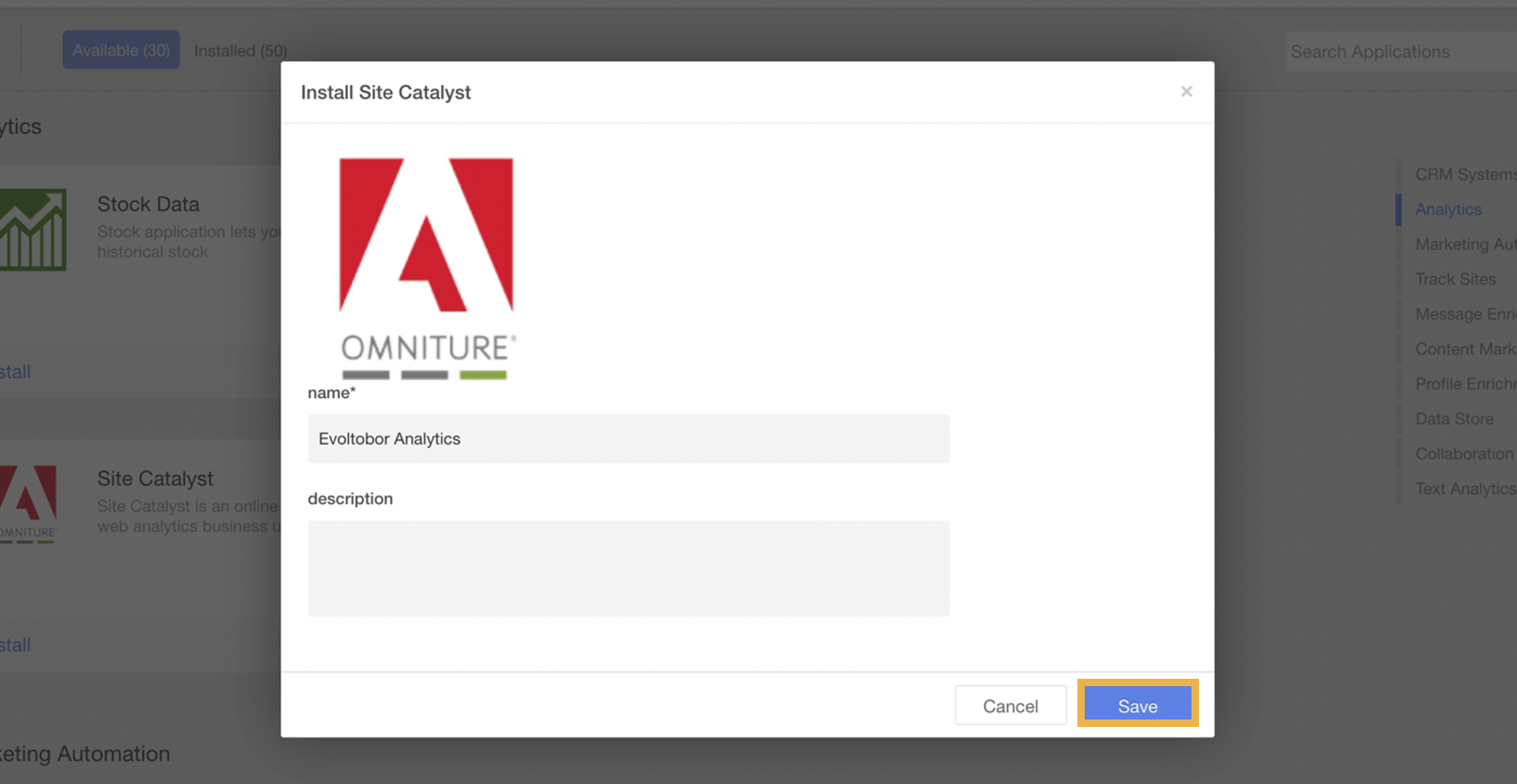Click the Stock Data description text
The image size is (1517, 784).
[188, 242]
